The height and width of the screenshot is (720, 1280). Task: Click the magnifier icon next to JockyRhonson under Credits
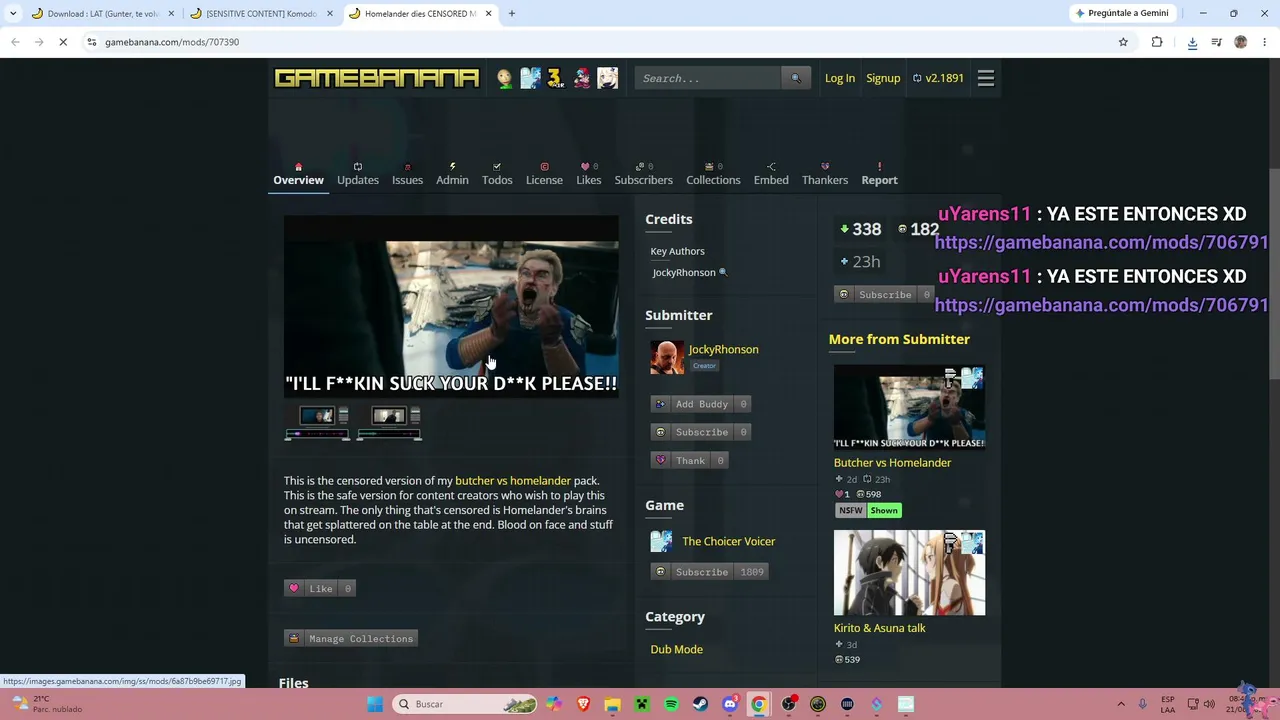tap(723, 273)
